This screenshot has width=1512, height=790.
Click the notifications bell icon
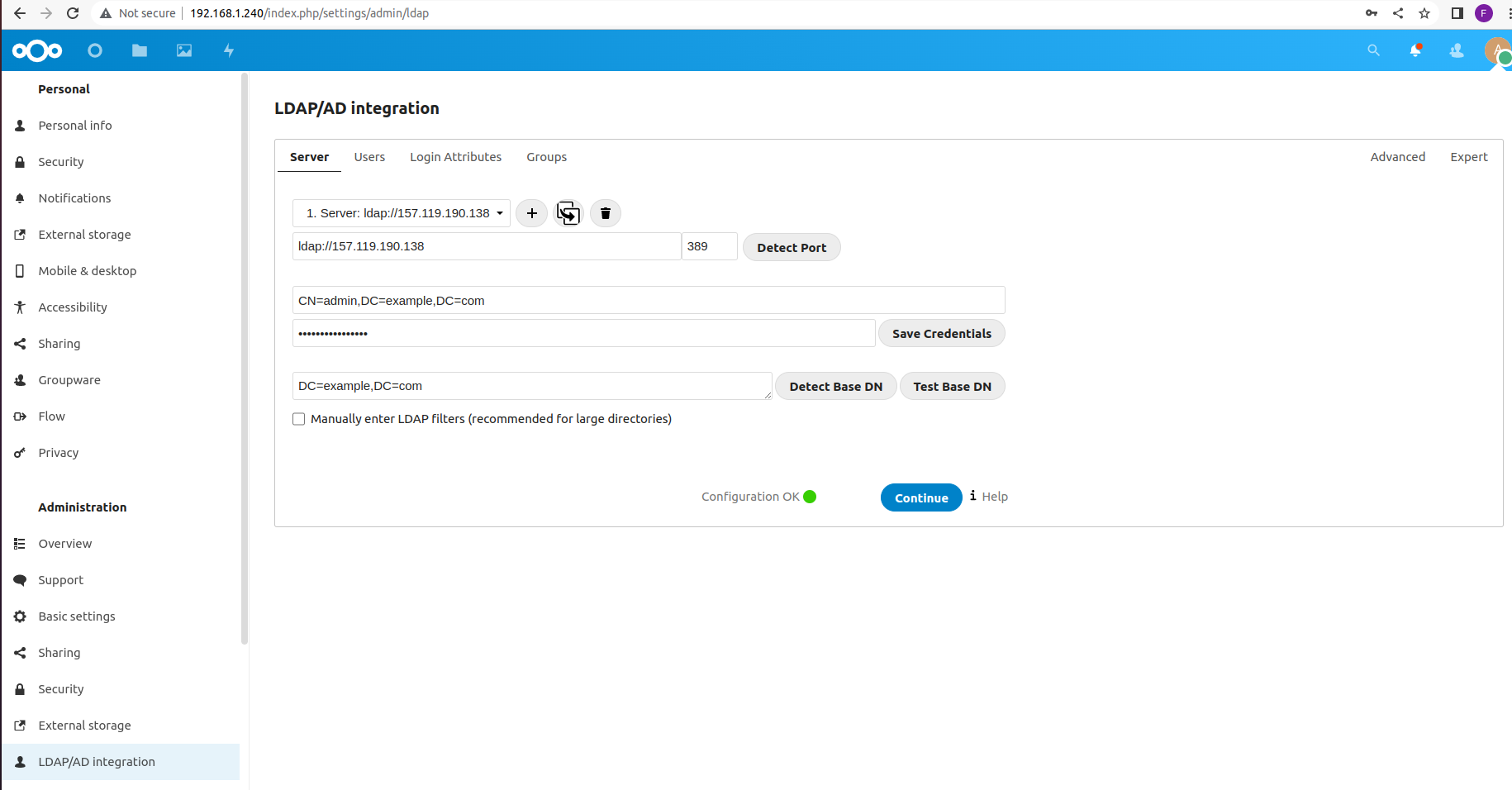pos(1415,50)
